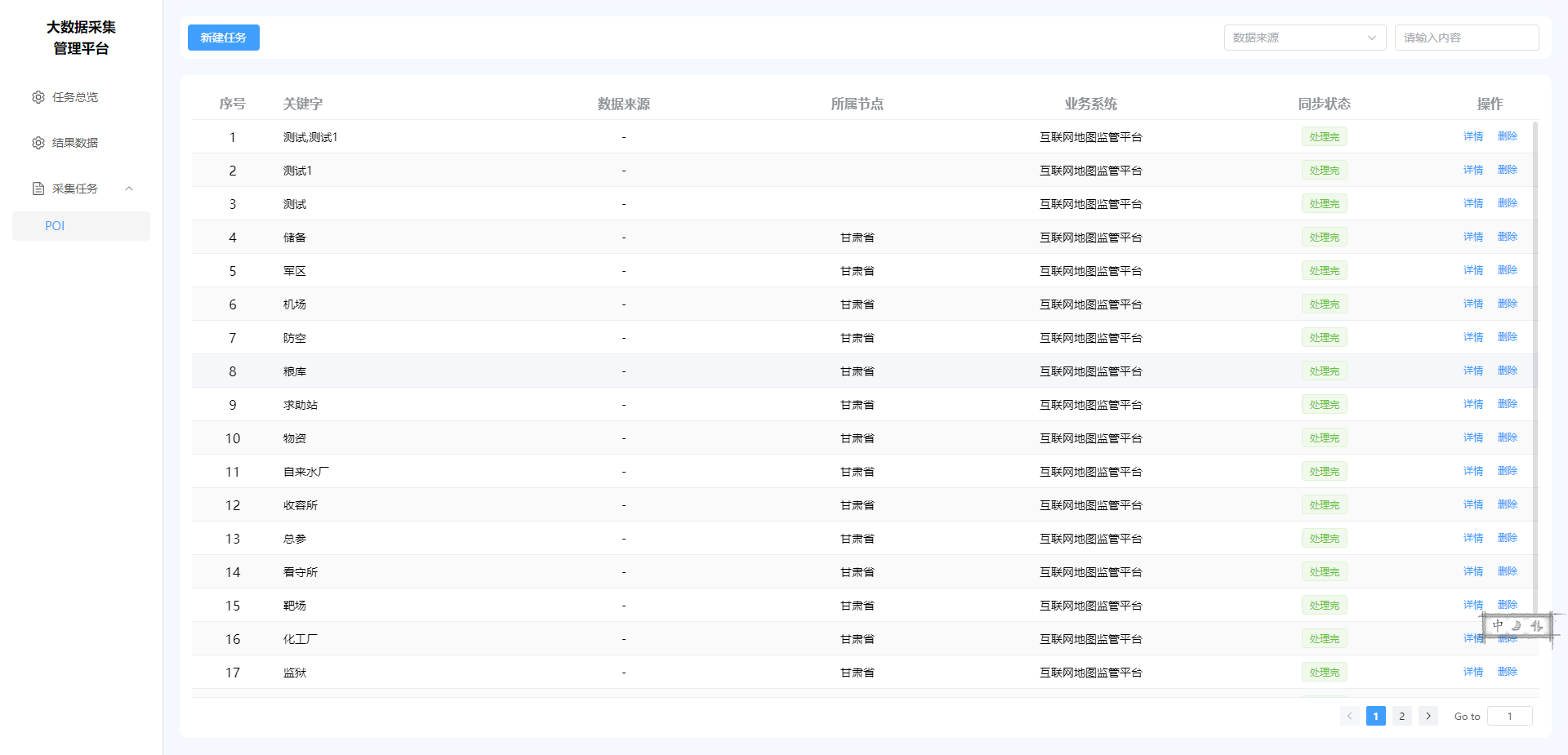The image size is (1568, 755).
Task: Click the 任务总览 gear icon
Action: [x=38, y=97]
